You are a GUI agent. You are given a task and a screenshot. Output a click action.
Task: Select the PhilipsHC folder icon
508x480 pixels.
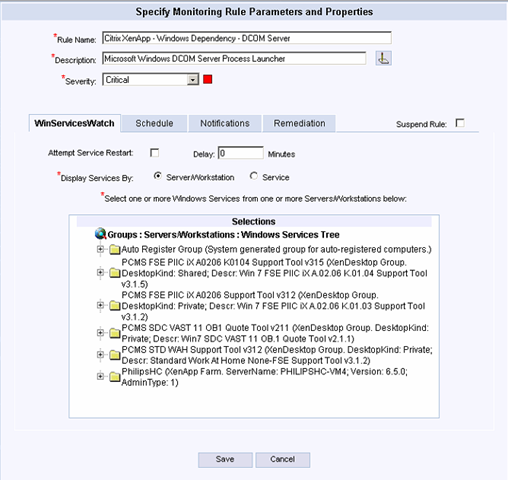coord(115,377)
